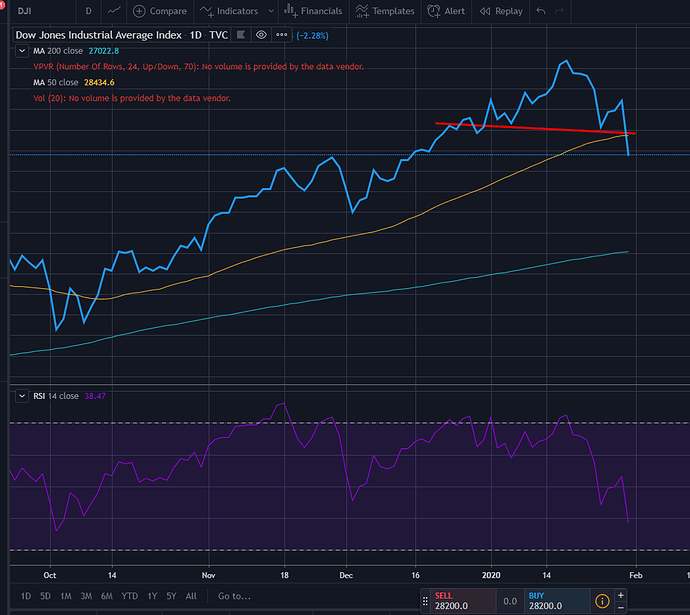Open the chart style line icon
The image size is (690, 615).
114,11
